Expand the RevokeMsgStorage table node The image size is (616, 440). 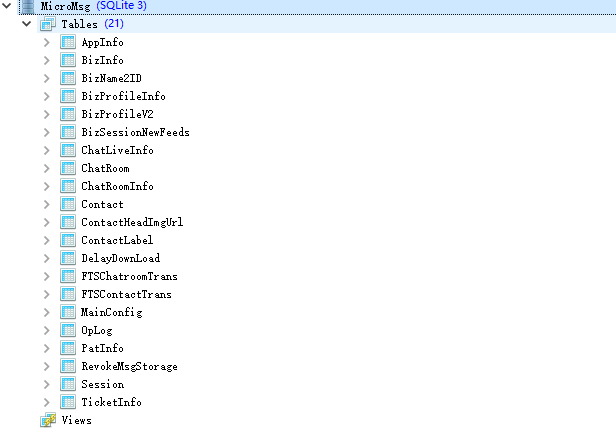point(47,366)
